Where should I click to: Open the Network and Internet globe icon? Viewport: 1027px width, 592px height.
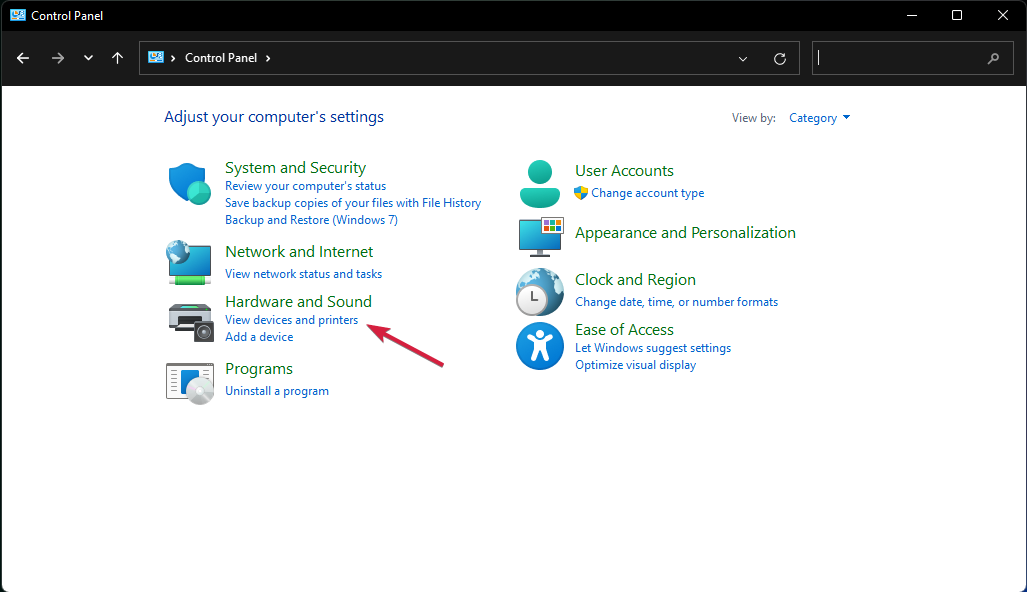pyautogui.click(x=189, y=263)
